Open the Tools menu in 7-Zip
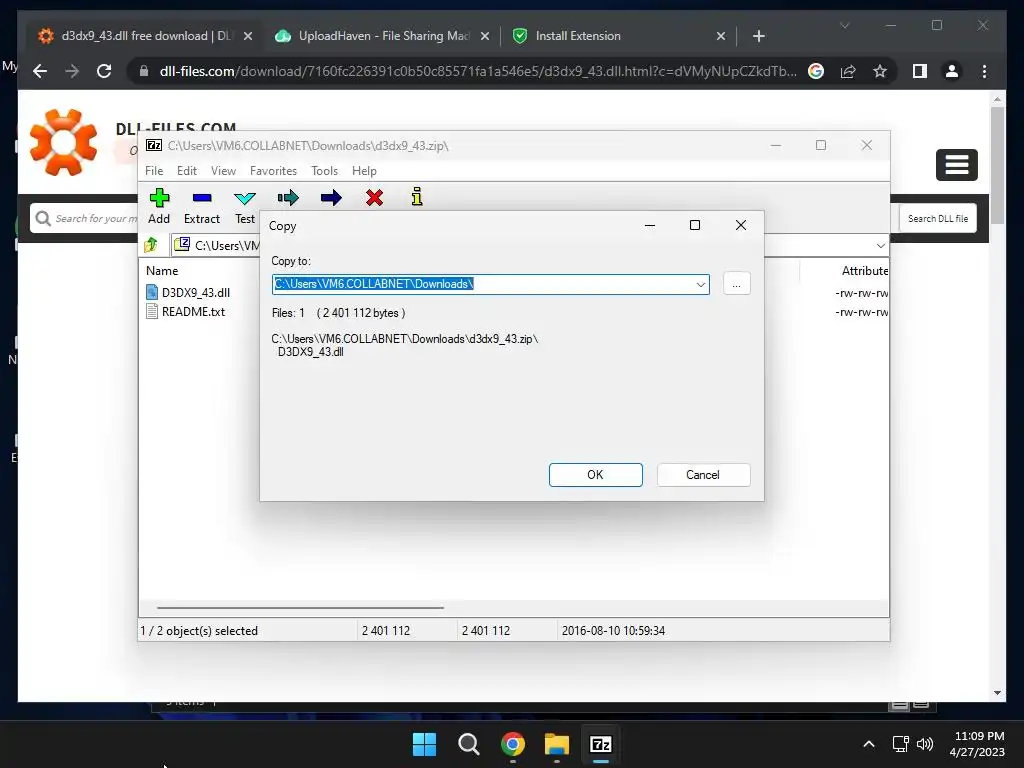Screen dimensions: 1024x768 pyautogui.click(x=325, y=170)
